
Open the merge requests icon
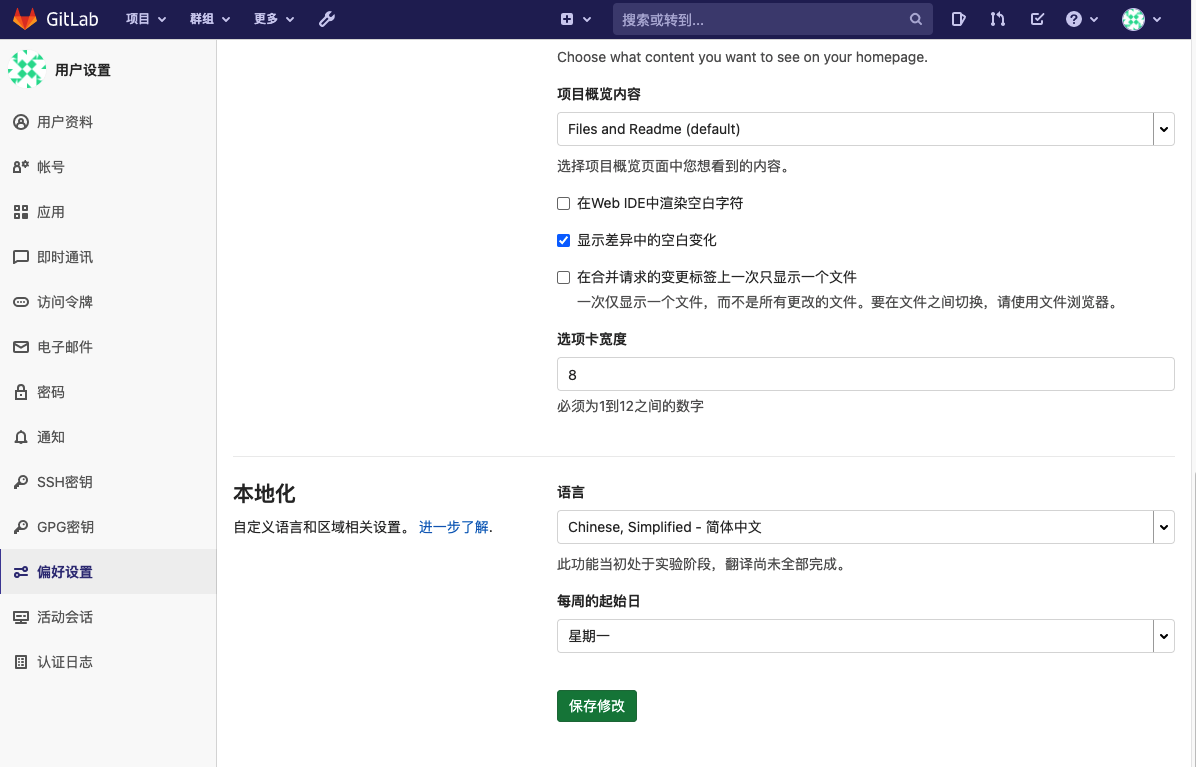[x=997, y=18]
